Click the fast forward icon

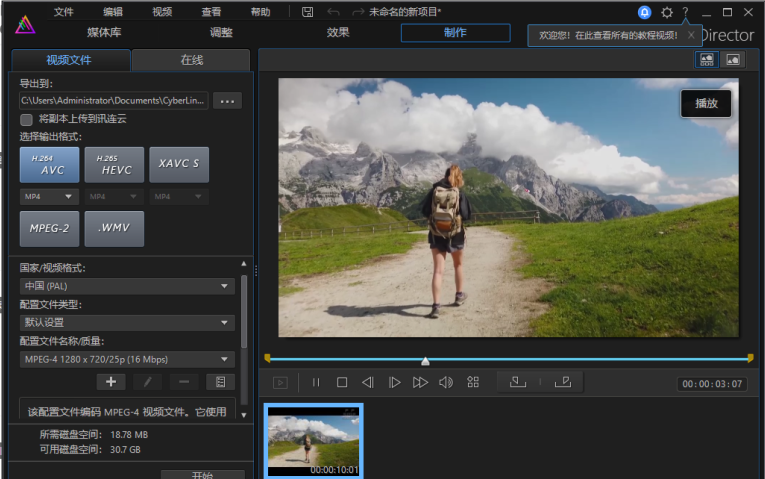(x=420, y=382)
